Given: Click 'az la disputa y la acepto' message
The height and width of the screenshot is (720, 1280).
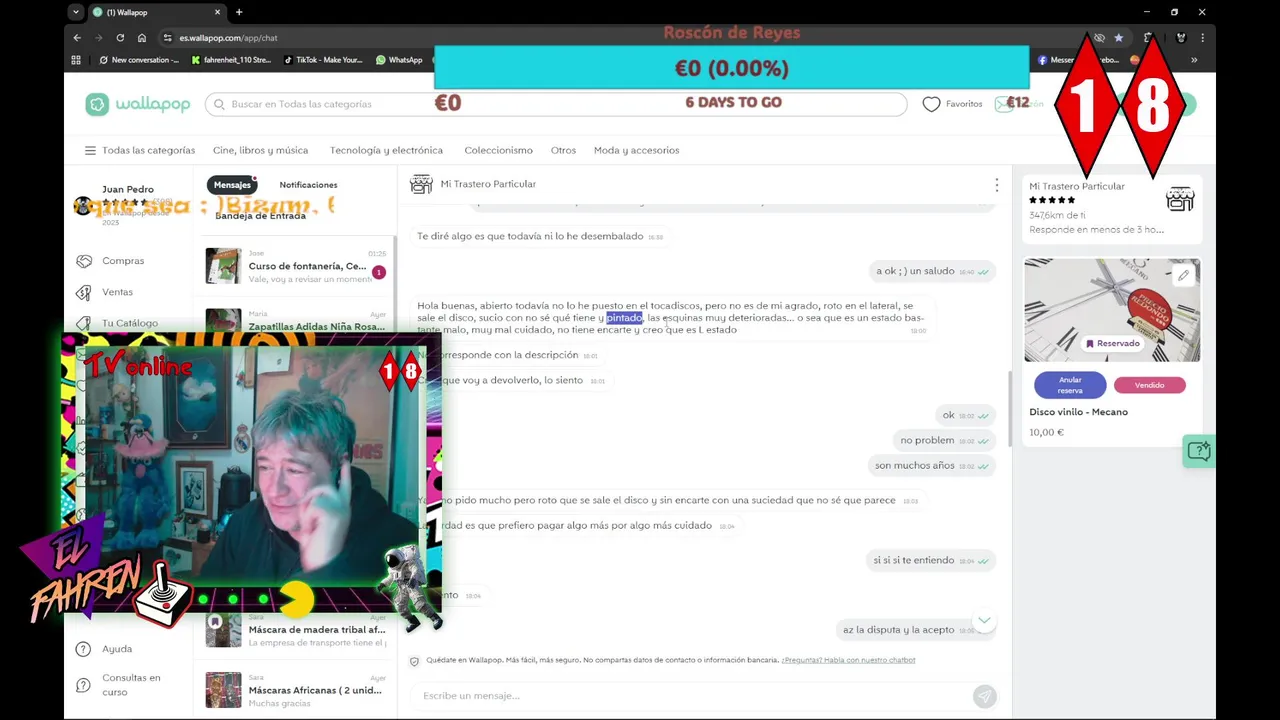Looking at the screenshot, I should pyautogui.click(x=898, y=630).
